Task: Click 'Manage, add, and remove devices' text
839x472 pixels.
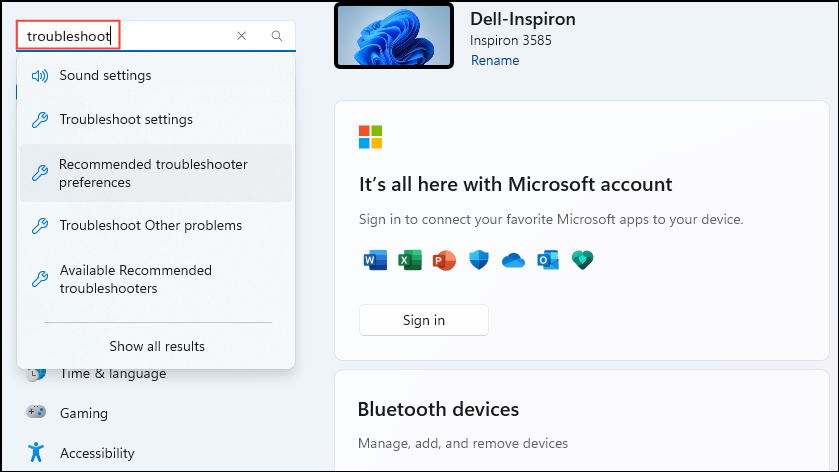Action: pos(463,443)
